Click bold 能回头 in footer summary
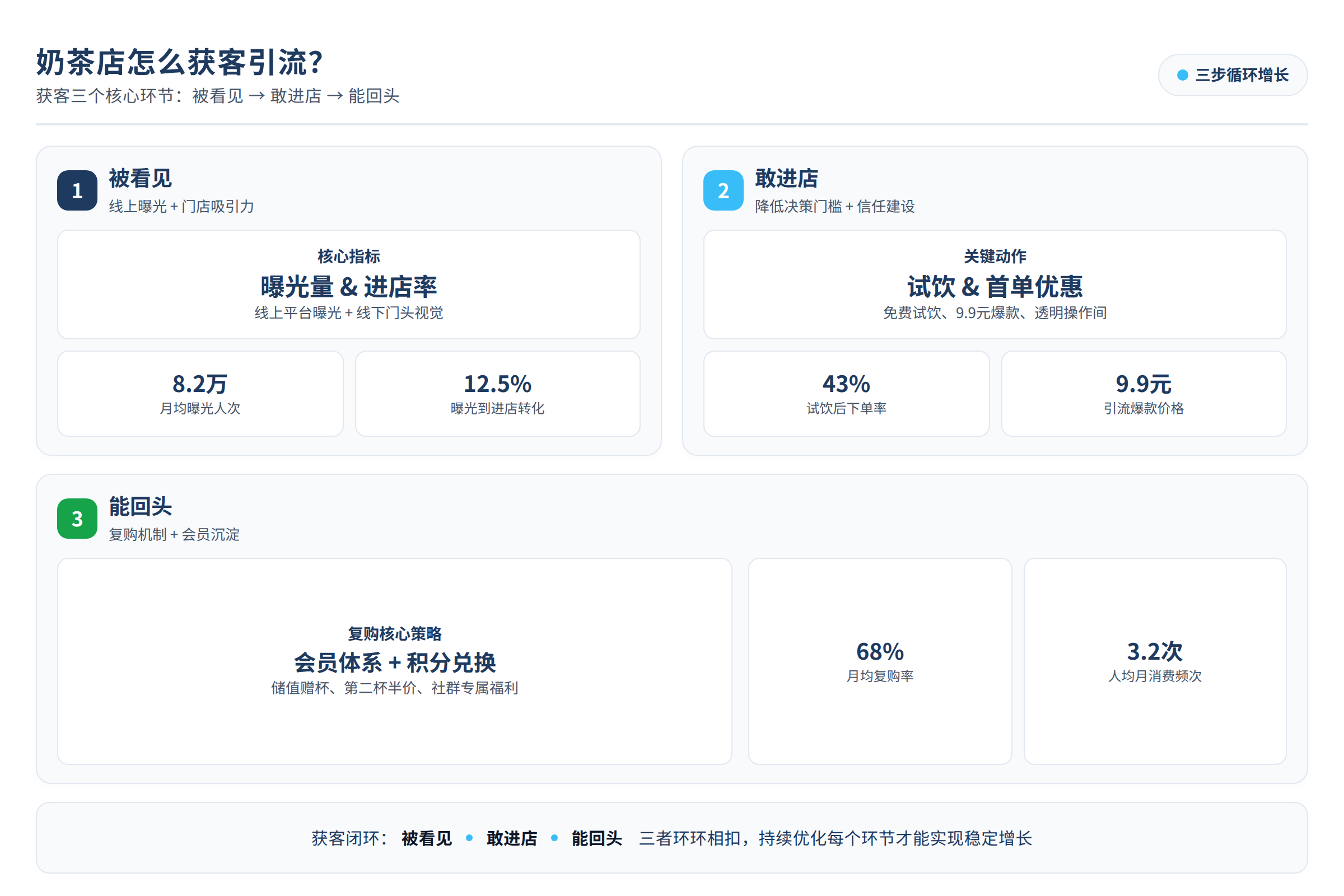This screenshot has height=896, width=1344. pyautogui.click(x=596, y=838)
